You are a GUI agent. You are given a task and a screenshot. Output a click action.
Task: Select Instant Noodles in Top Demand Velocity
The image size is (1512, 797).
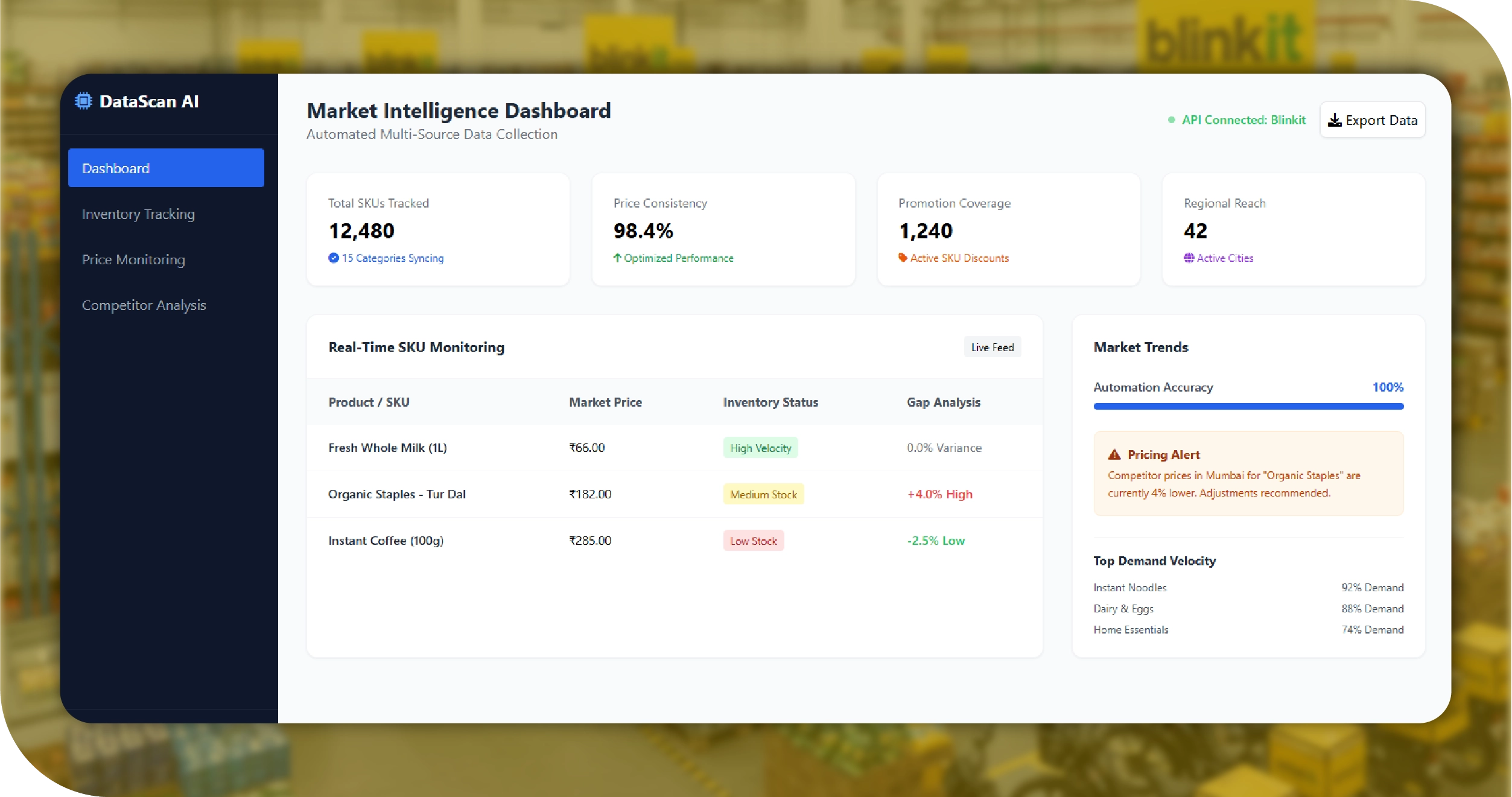point(1129,588)
